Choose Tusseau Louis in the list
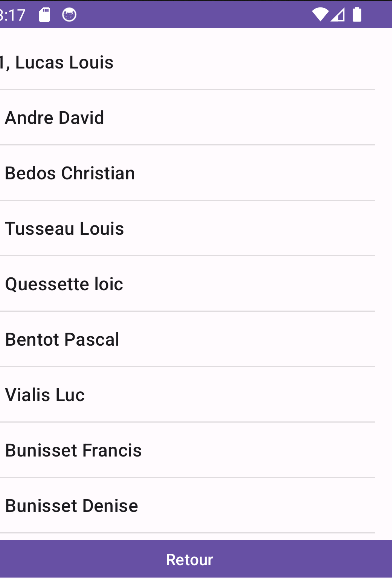 click(x=188, y=228)
